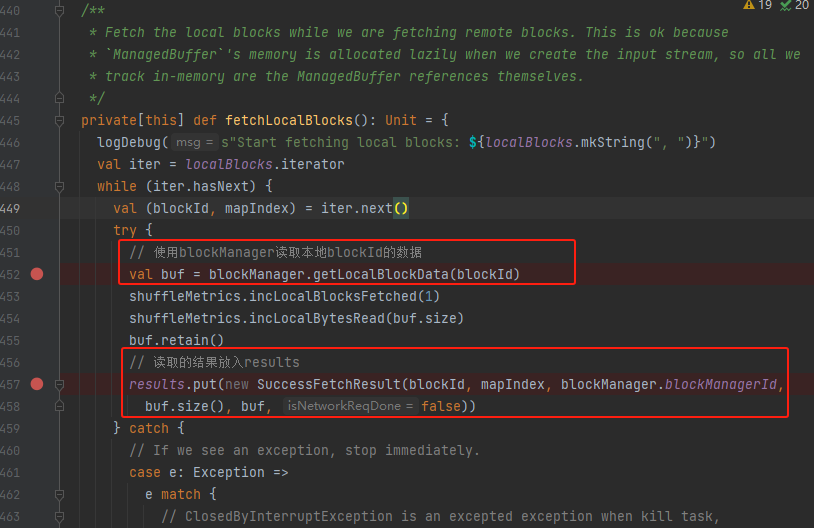
Task: Place caret at 'iter.next' parentheses
Action: (401, 208)
